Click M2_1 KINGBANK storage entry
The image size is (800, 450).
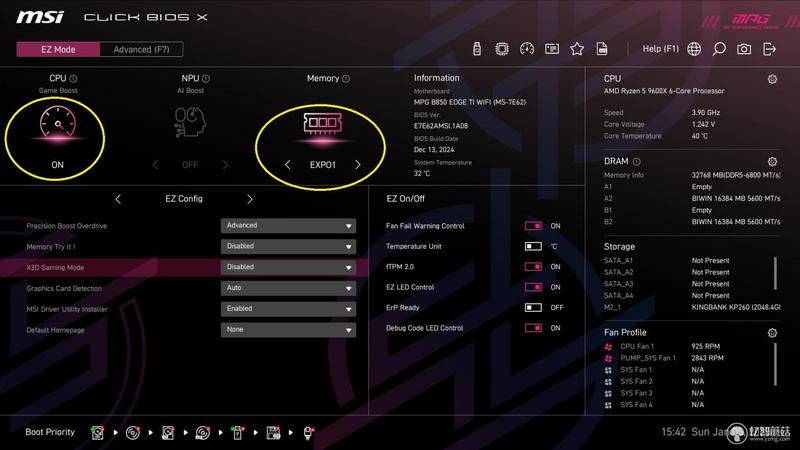click(x=692, y=307)
